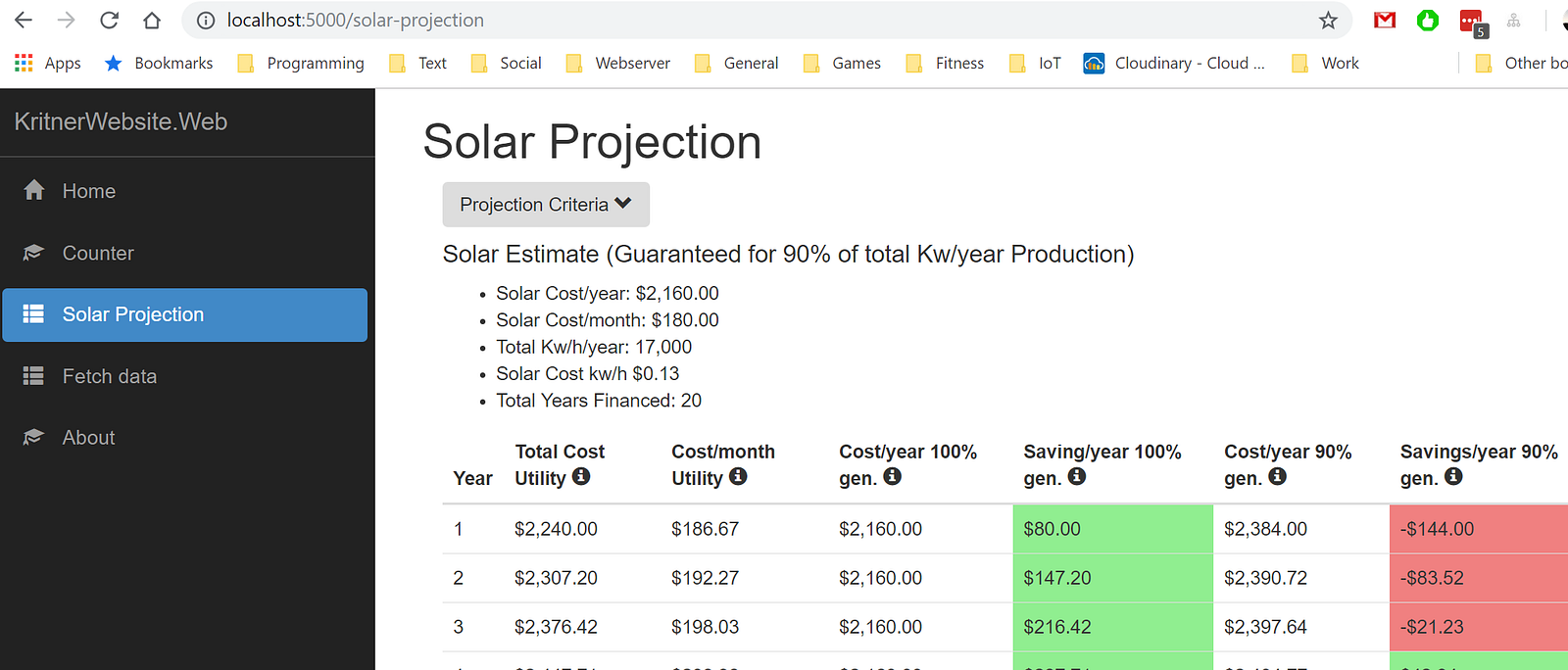
Task: Click info icon for Saving/year 100% gen.
Action: pyautogui.click(x=1076, y=476)
